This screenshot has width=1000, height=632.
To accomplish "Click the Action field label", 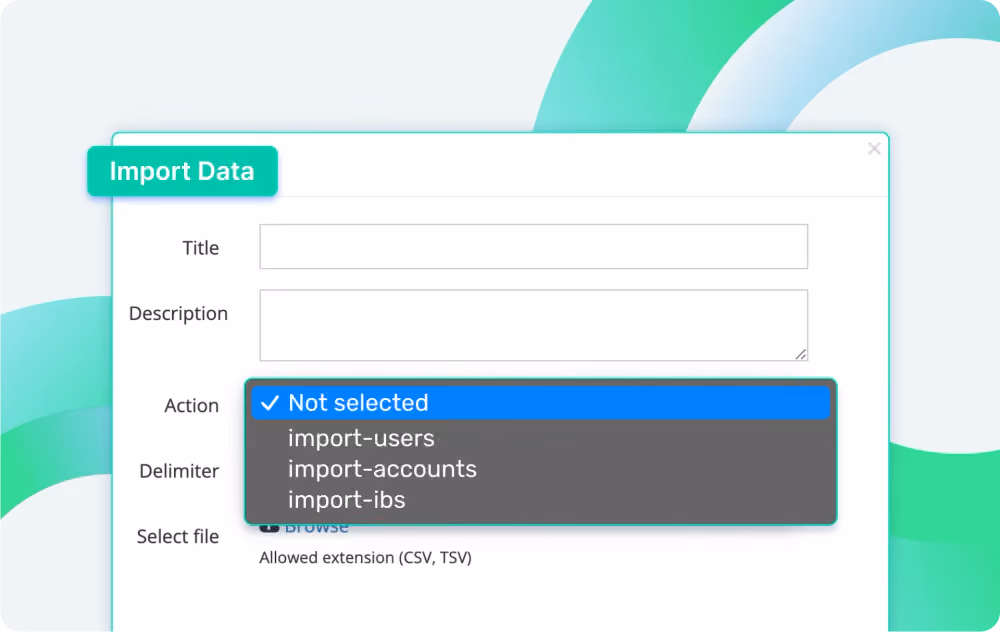I will [191, 406].
